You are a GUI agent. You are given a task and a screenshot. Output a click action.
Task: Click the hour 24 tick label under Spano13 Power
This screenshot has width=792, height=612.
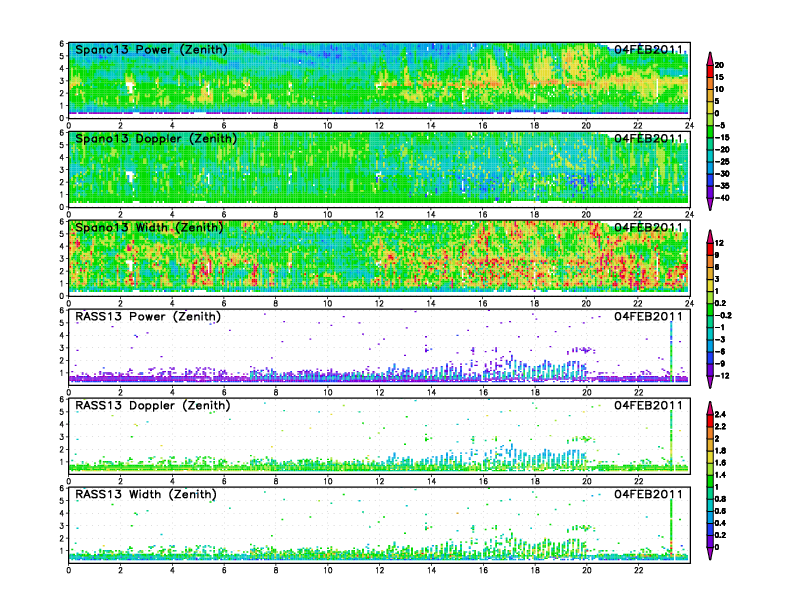(689, 126)
